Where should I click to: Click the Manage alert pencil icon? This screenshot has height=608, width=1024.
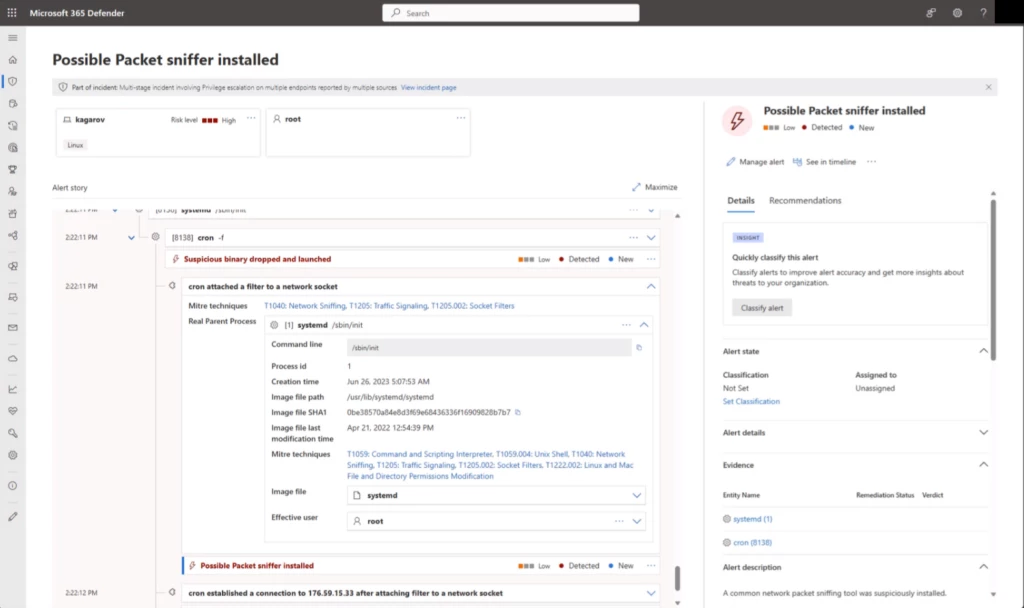click(732, 161)
